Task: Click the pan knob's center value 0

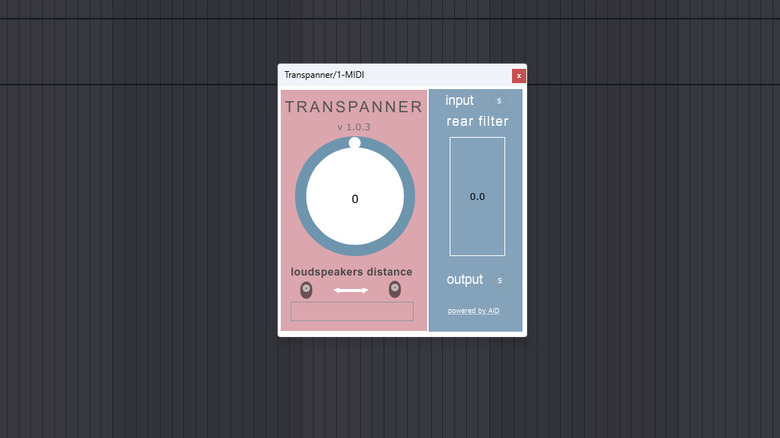Action: click(x=355, y=199)
